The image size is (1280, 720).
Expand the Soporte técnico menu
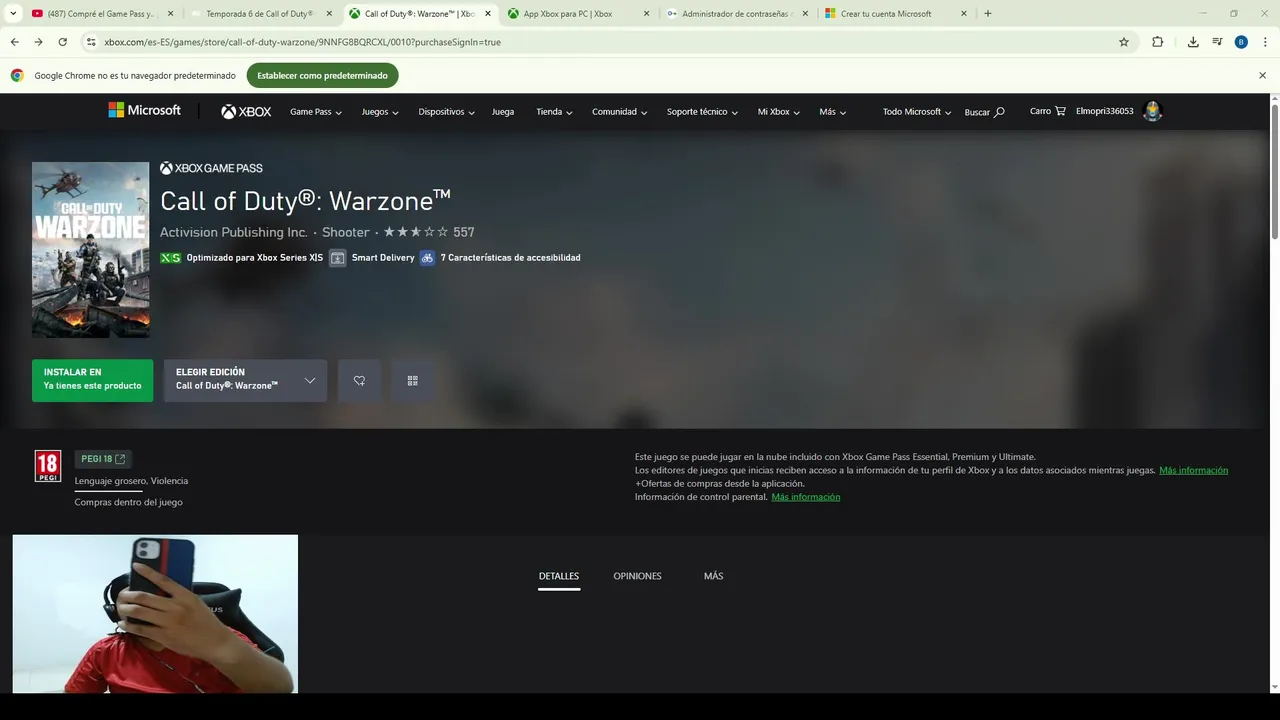pyautogui.click(x=702, y=112)
